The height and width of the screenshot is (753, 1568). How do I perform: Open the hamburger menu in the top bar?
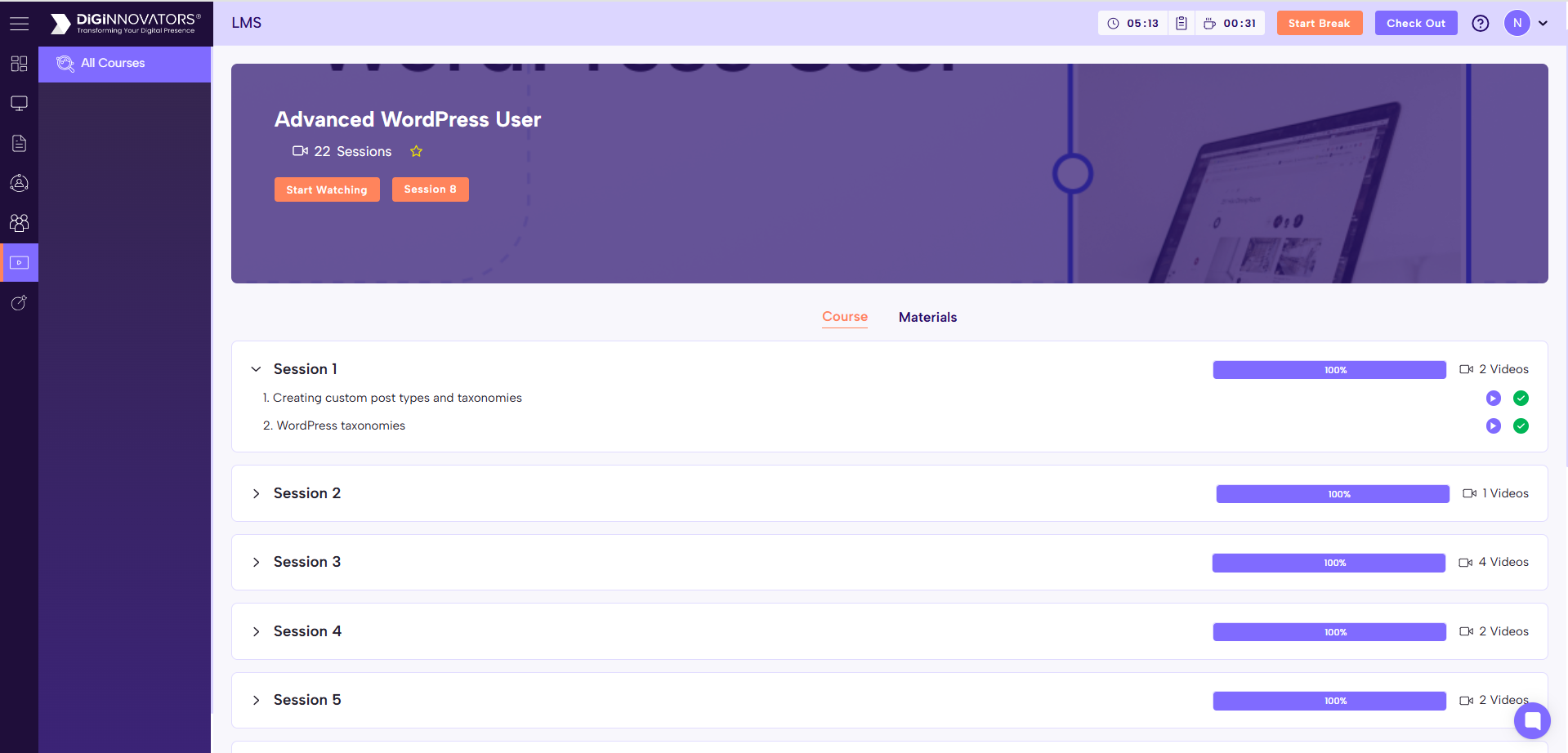click(19, 23)
